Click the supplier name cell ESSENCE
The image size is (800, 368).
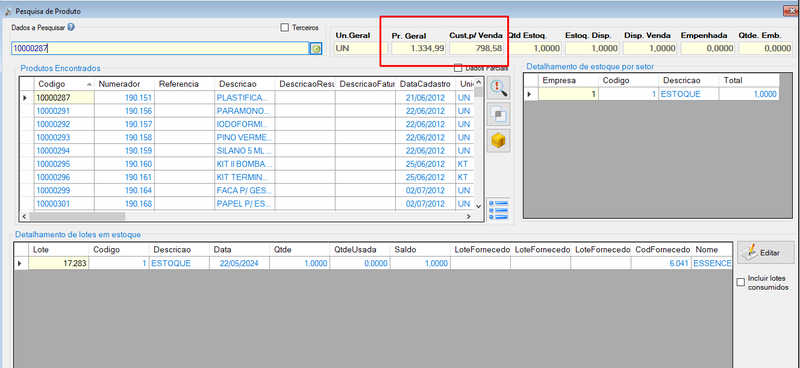712,263
